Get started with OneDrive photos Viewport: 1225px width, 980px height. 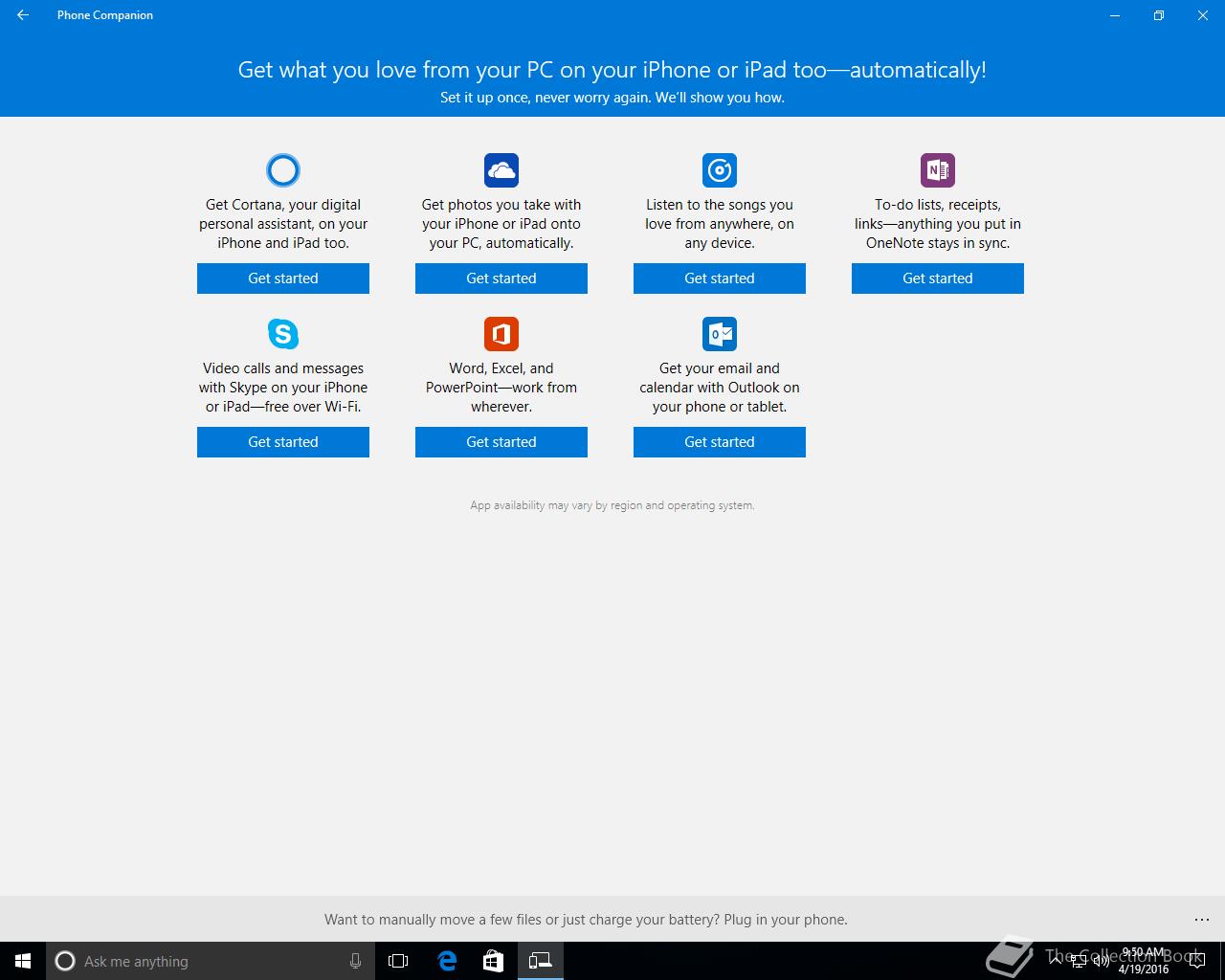501,278
